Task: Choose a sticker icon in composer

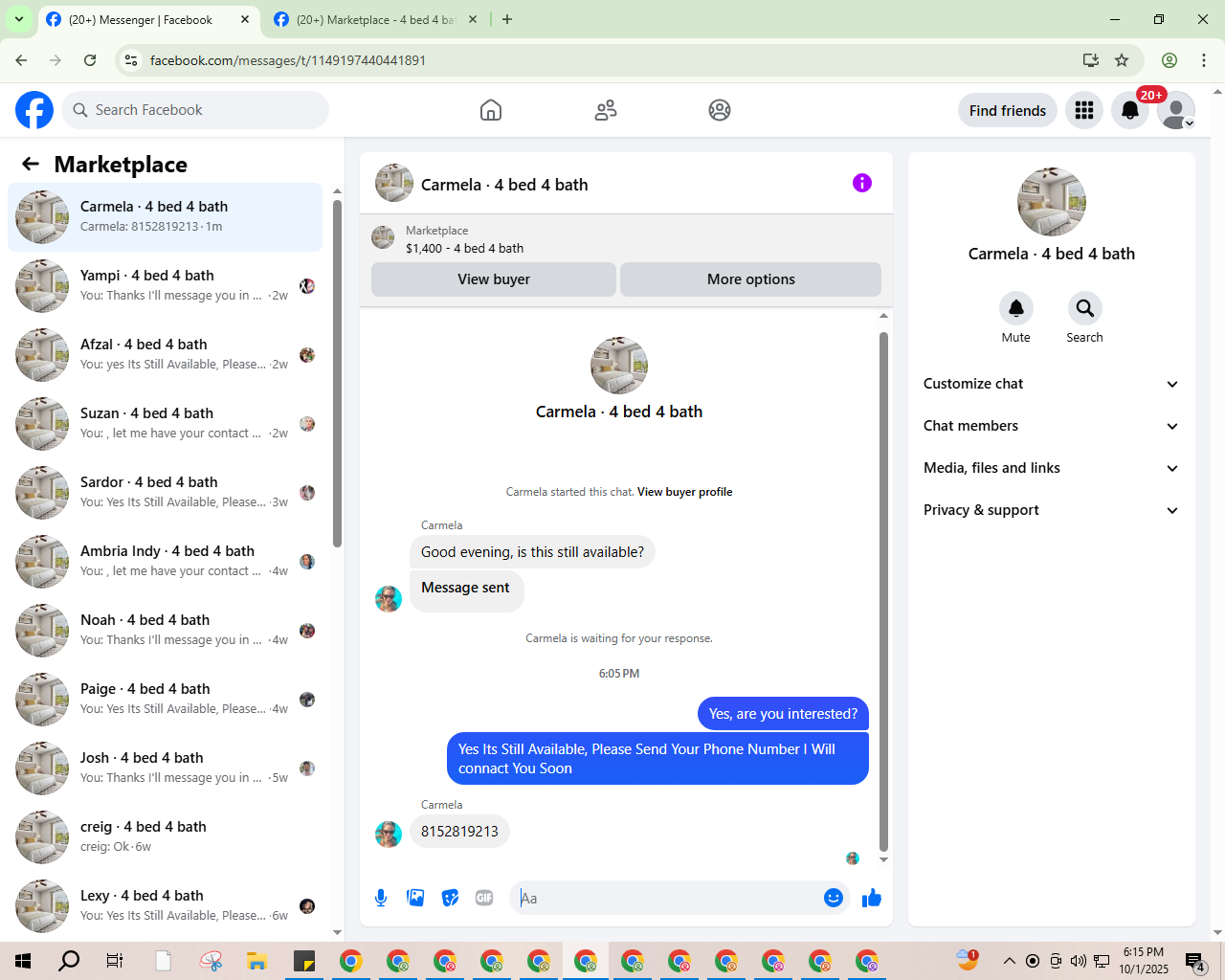Action: (x=450, y=898)
